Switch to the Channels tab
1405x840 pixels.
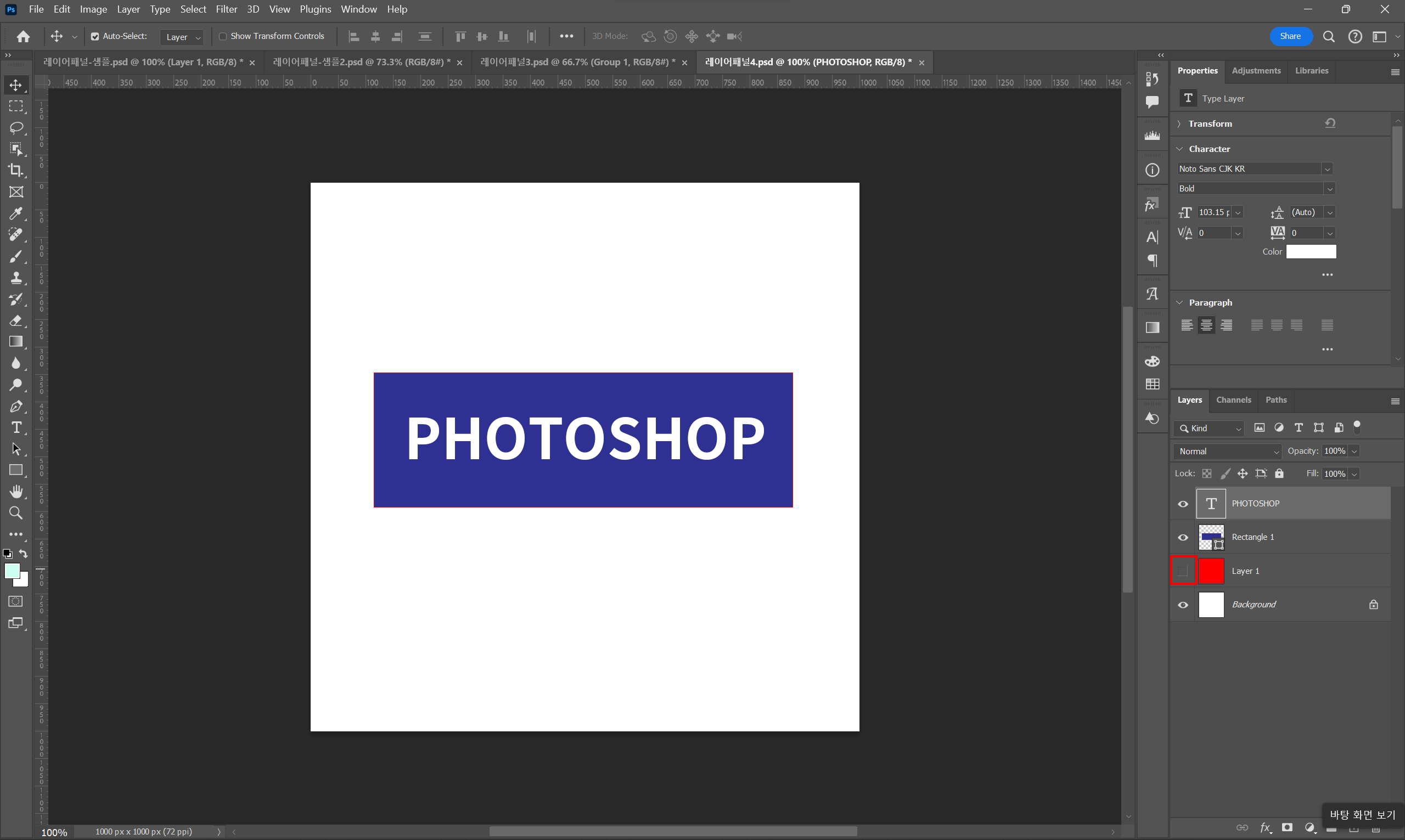tap(1233, 399)
